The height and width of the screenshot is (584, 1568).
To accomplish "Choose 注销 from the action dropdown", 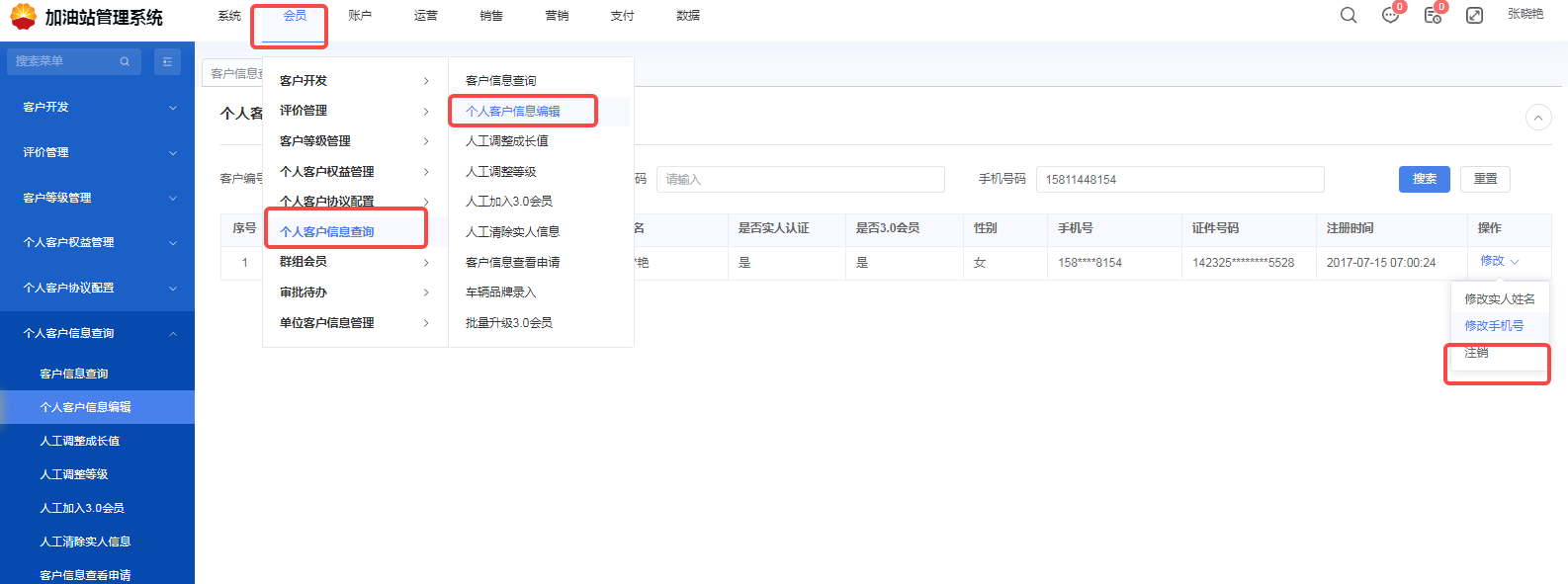I will pyautogui.click(x=1476, y=353).
